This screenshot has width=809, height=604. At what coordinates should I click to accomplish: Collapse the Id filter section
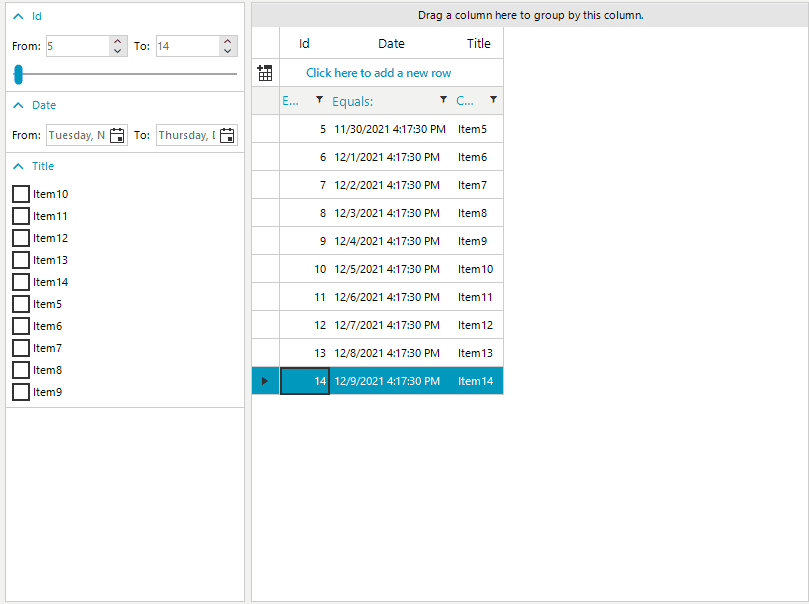(17, 16)
